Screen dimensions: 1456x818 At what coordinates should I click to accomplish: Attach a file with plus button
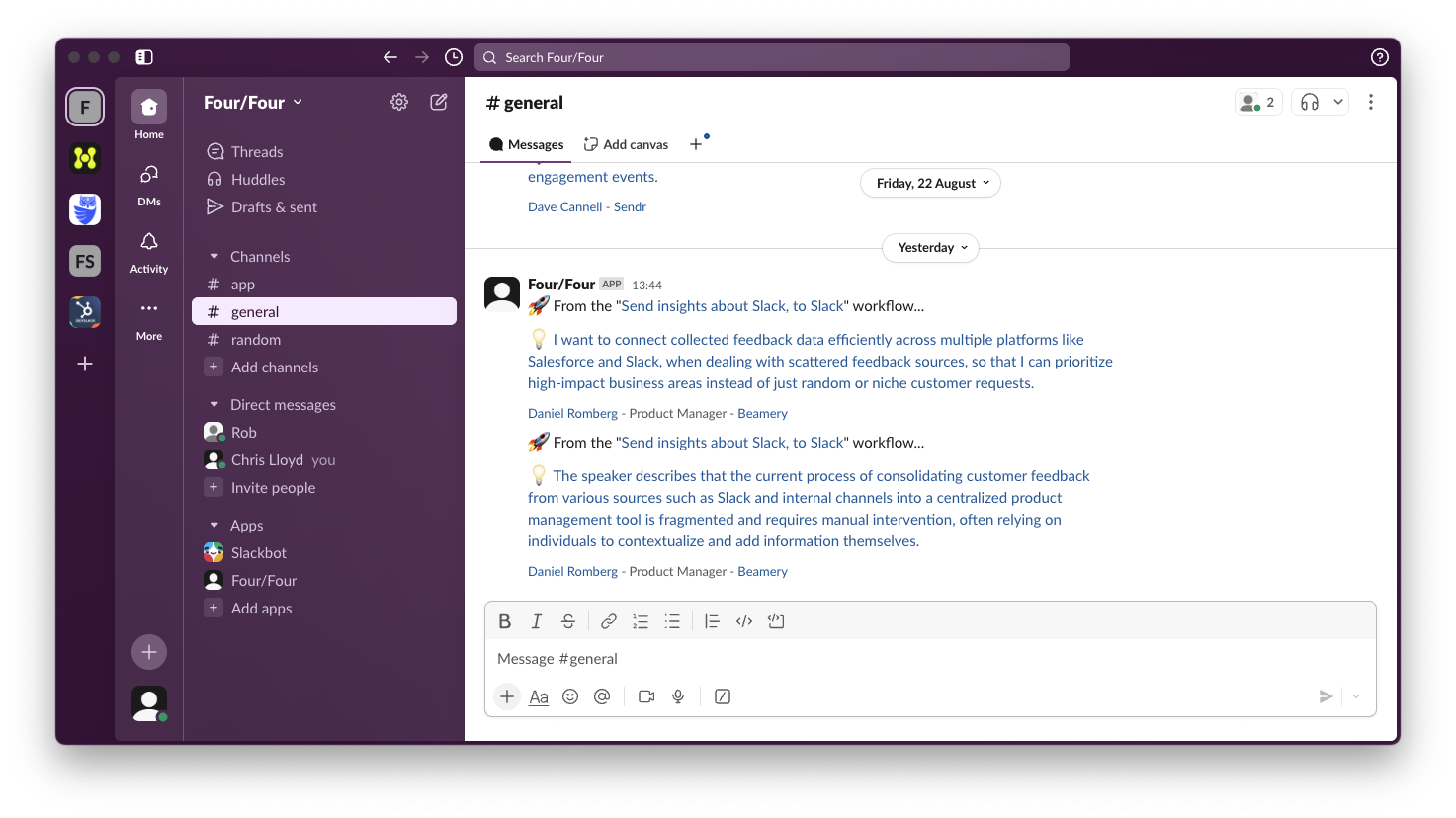[x=507, y=696]
